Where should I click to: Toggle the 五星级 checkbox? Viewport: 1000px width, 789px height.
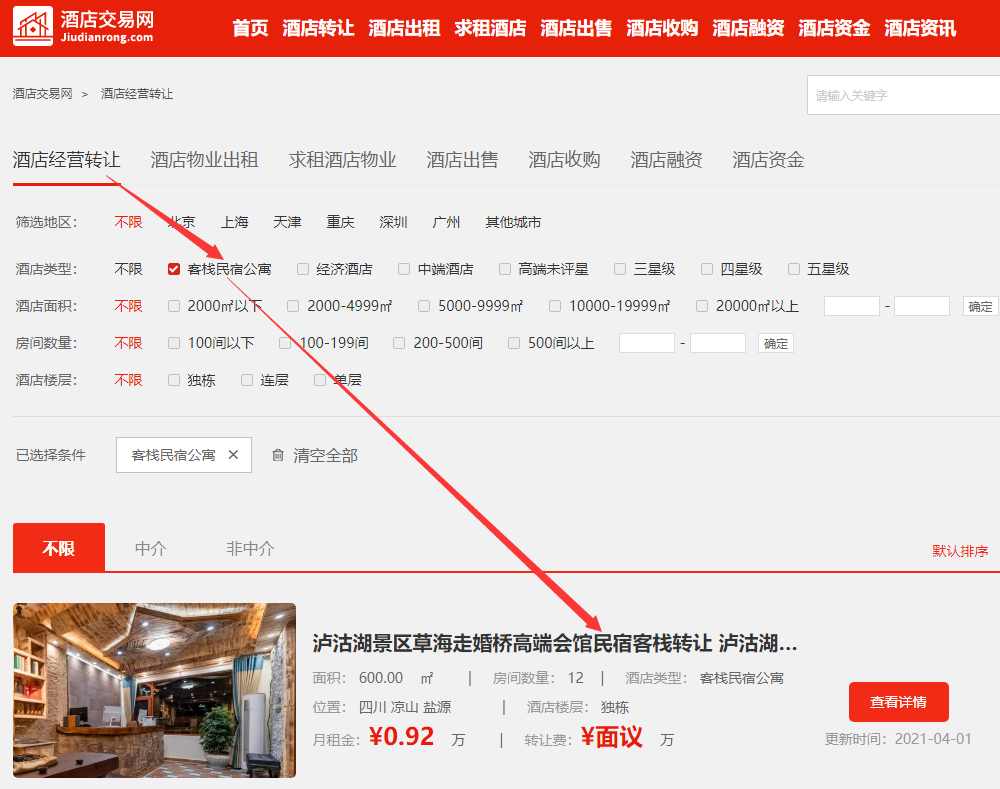793,269
